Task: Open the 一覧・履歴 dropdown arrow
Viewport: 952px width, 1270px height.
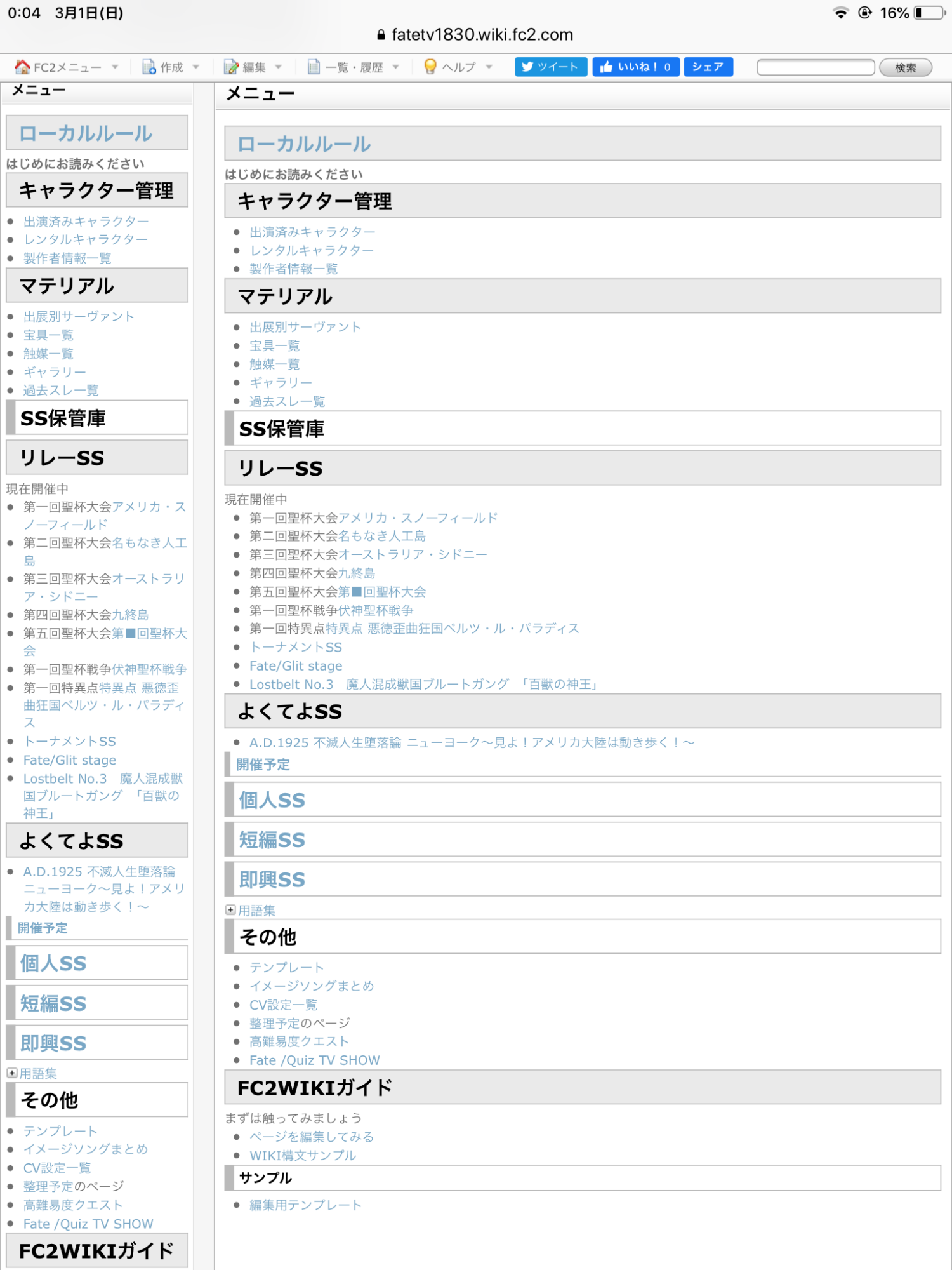Action: 396,67
